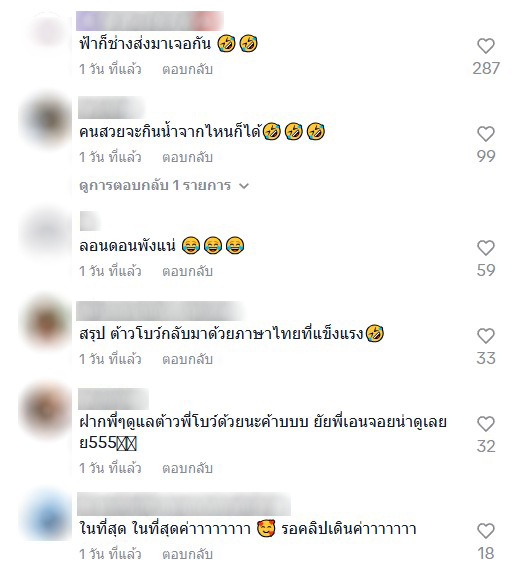Like the last comment with 18 likes

(x=486, y=531)
